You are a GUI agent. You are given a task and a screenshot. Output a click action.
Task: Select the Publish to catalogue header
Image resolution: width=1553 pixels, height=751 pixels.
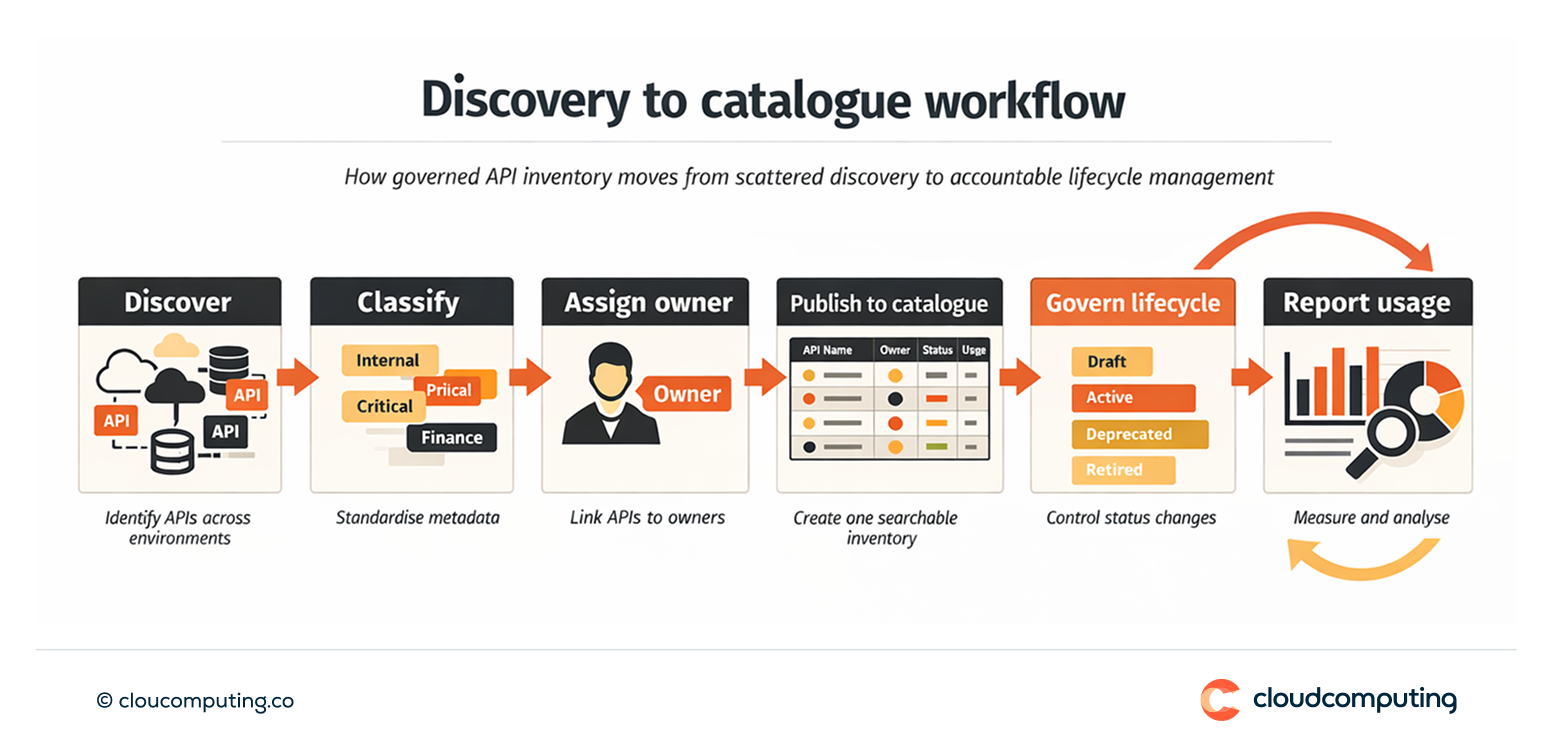pos(888,301)
